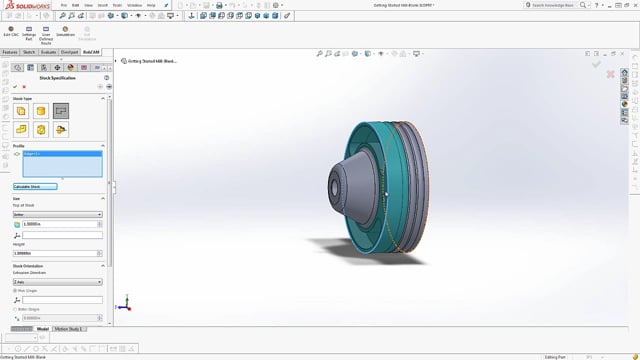Switch to the Motion Study 1 tab
Viewport: 640px width, 360px height.
pos(69,329)
